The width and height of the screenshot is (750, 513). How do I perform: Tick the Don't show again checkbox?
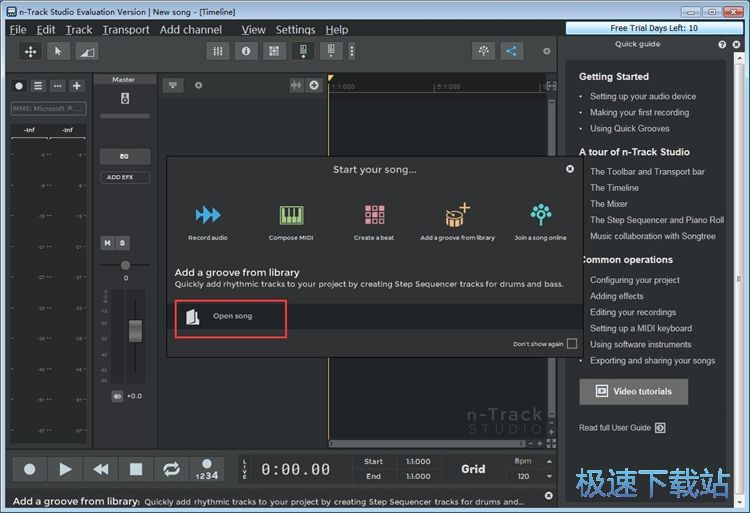(x=572, y=344)
